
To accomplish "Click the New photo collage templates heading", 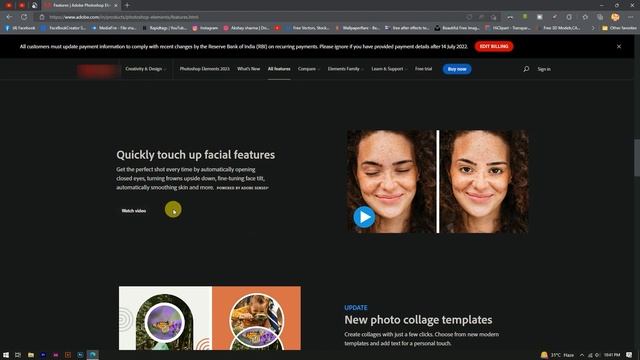I will (x=418, y=320).
